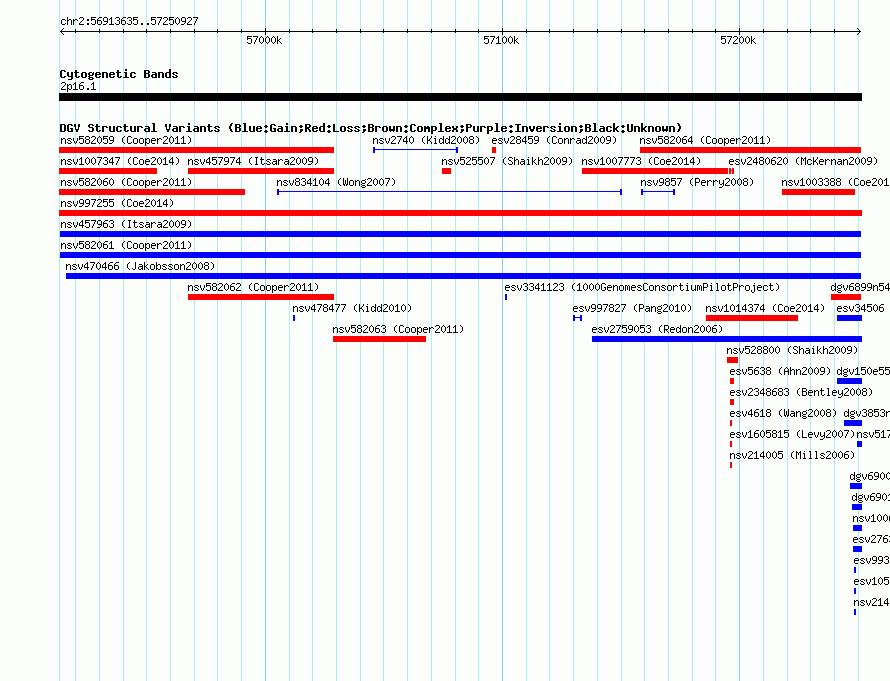Click the red bar under nsv1014374
Image resolution: width=890 pixels, height=681 pixels.
(x=752, y=318)
